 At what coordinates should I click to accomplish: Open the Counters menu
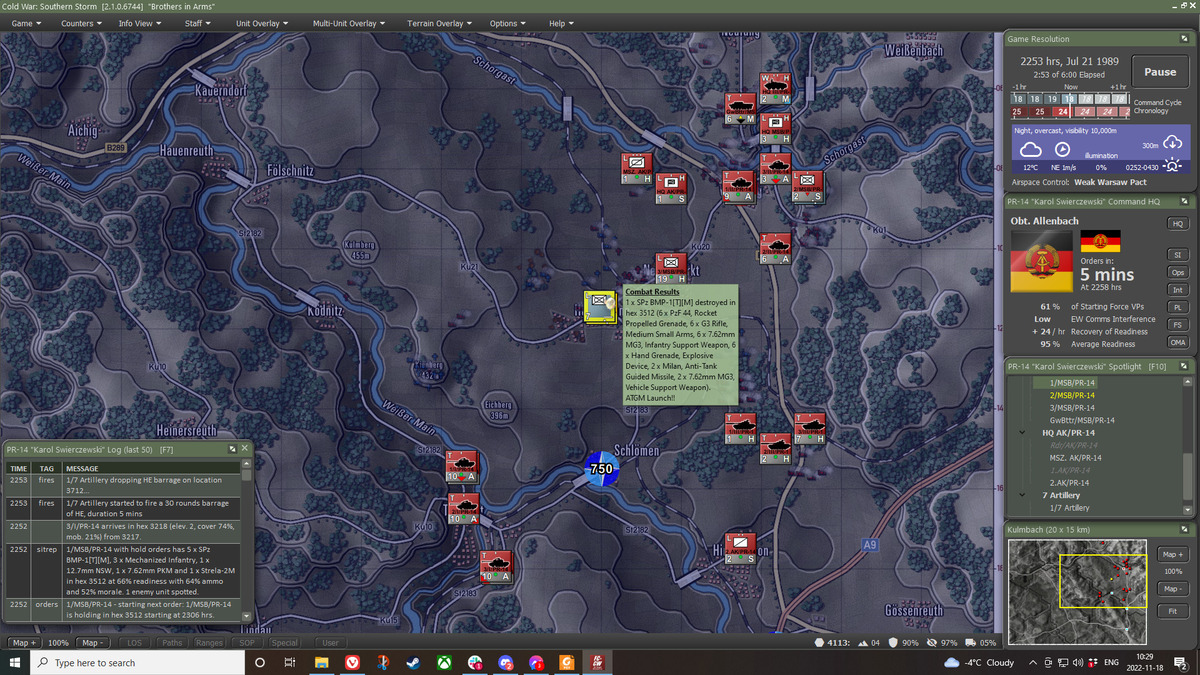(x=82, y=23)
